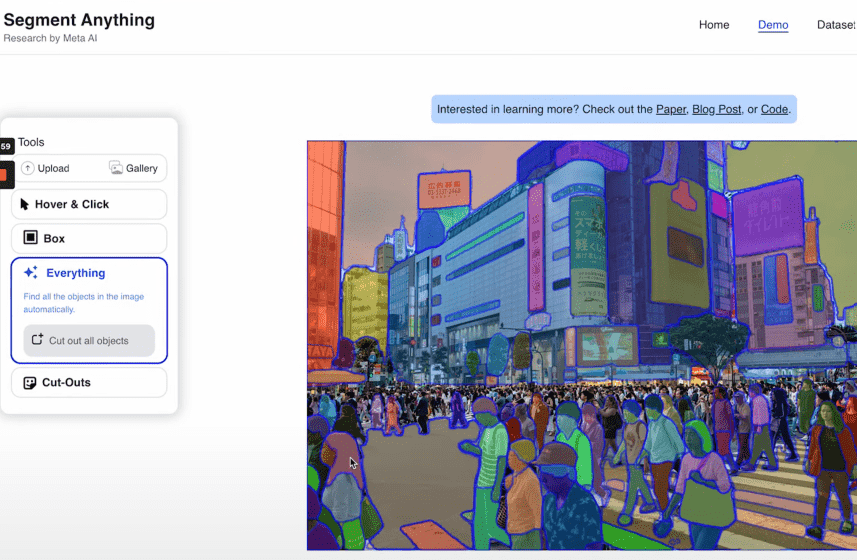Click the Everything sparkle icon
The height and width of the screenshot is (560, 857).
tap(31, 272)
